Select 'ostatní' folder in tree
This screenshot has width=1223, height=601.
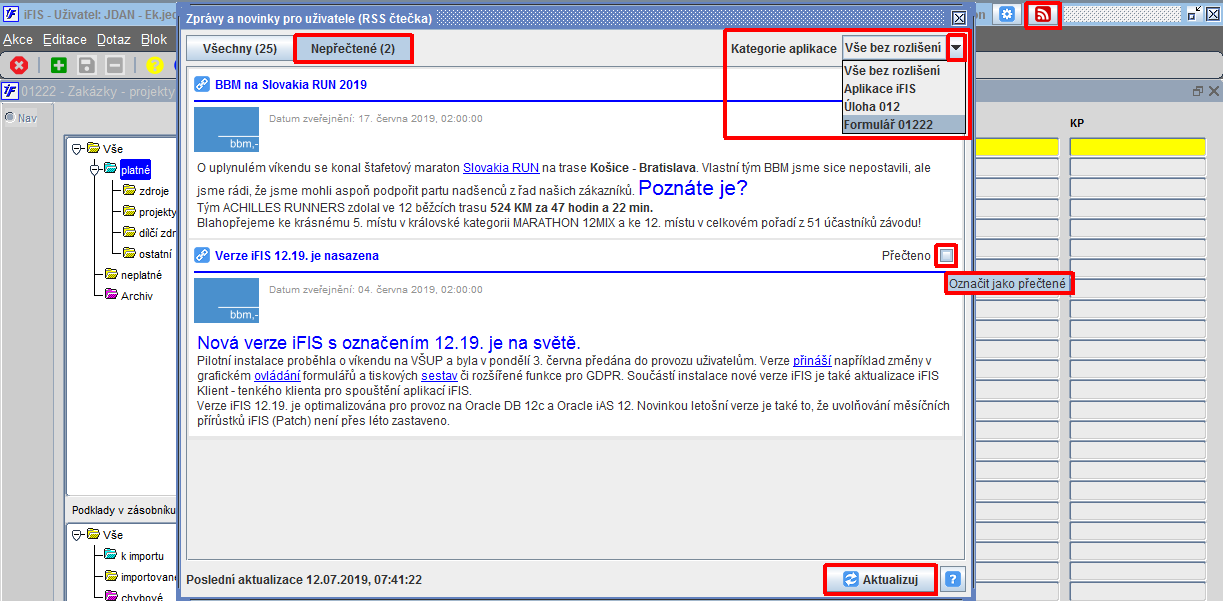point(155,254)
